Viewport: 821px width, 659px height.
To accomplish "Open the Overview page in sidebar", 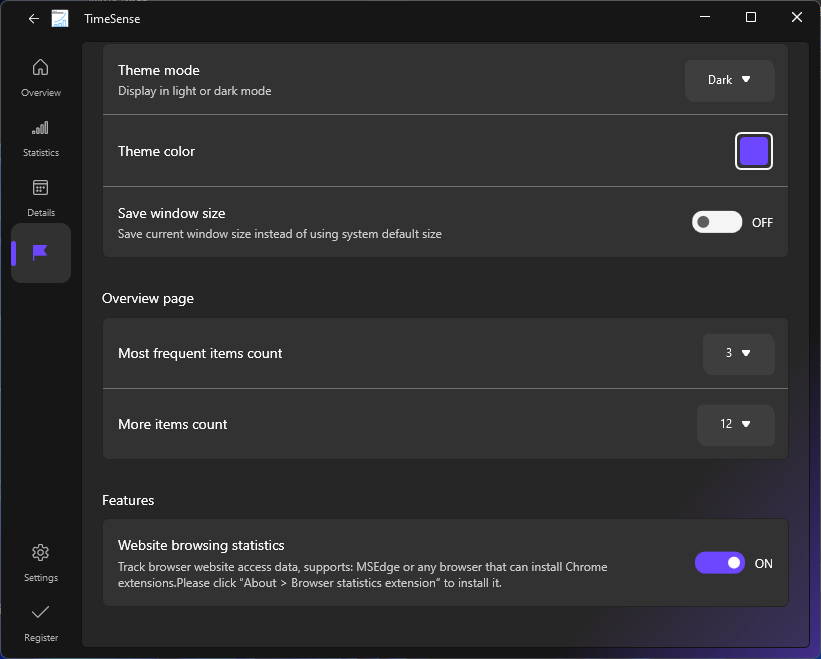I will (x=41, y=77).
